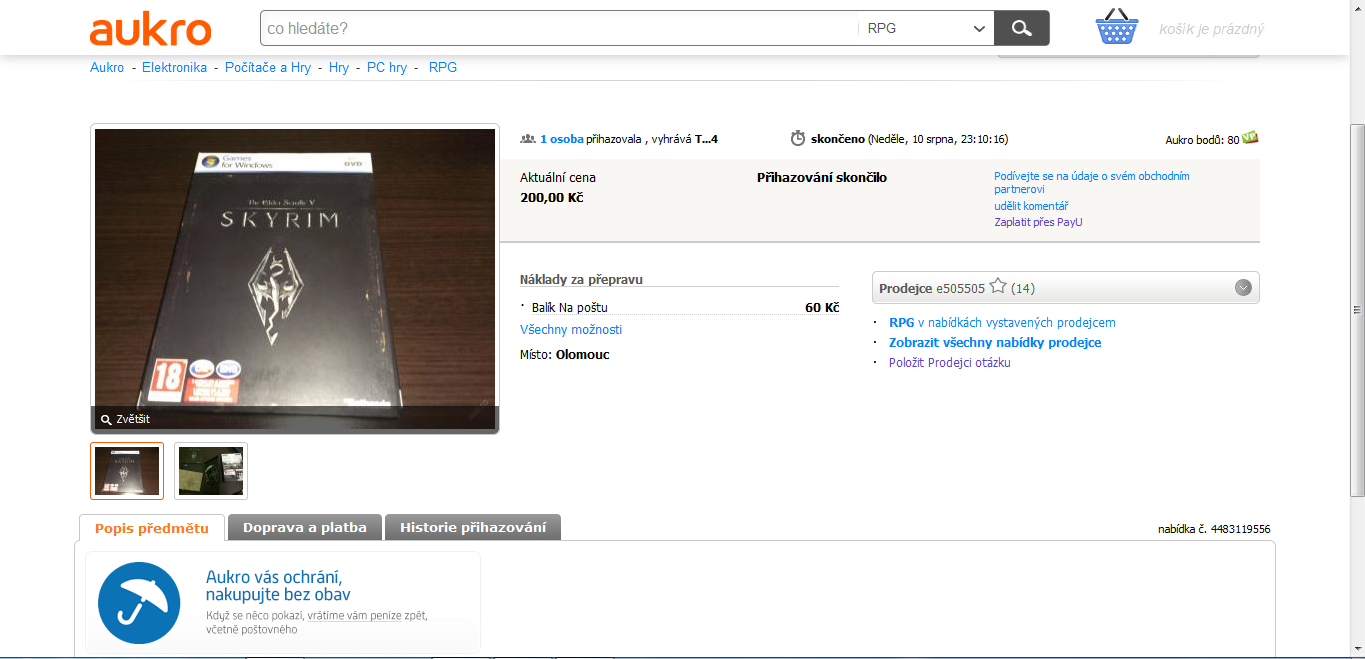The width and height of the screenshot is (1365, 659).
Task: Open Historie přihazování tab
Action: click(x=473, y=527)
